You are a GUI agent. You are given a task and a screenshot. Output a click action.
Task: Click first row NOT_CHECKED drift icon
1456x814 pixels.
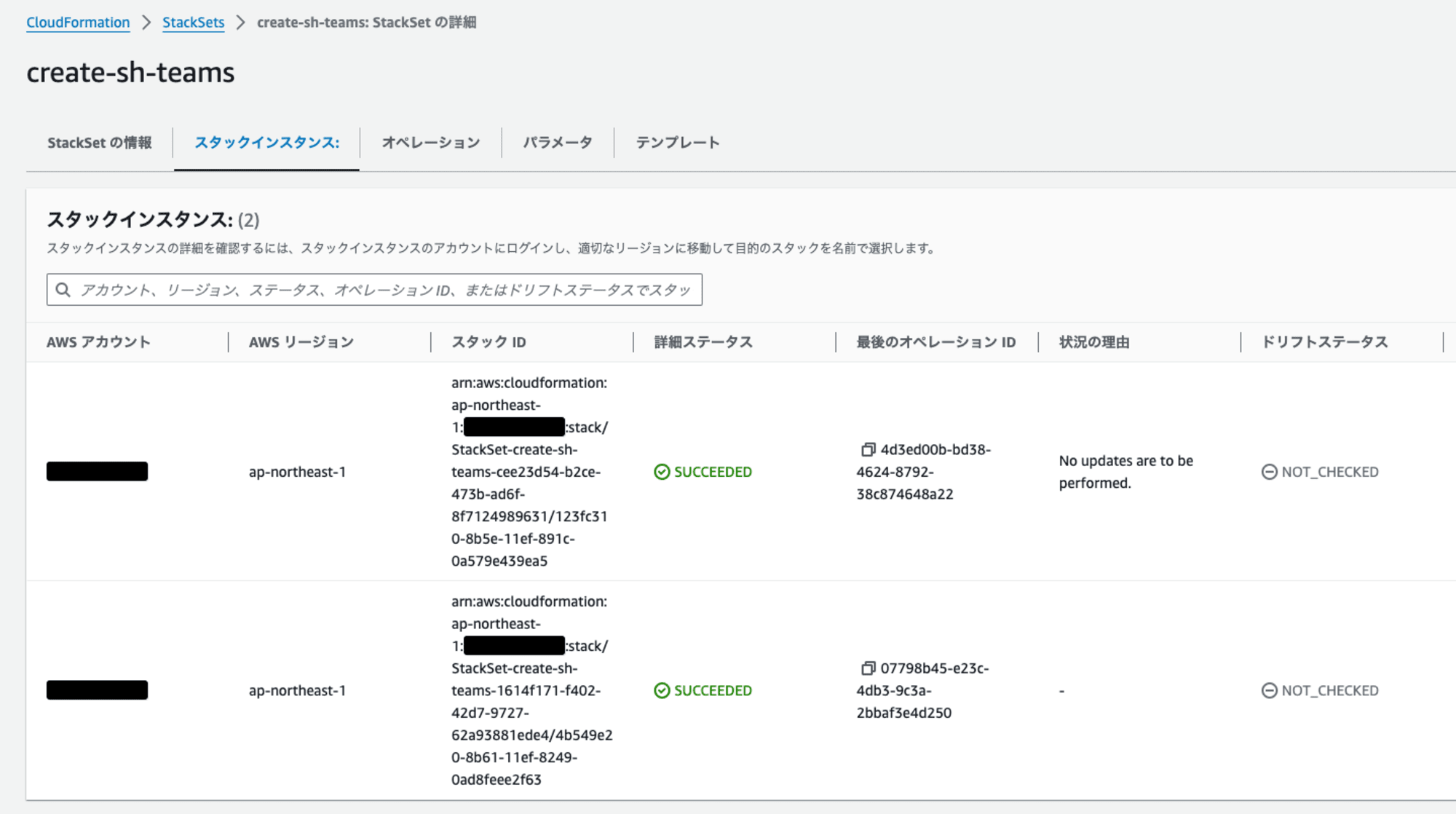(1269, 472)
